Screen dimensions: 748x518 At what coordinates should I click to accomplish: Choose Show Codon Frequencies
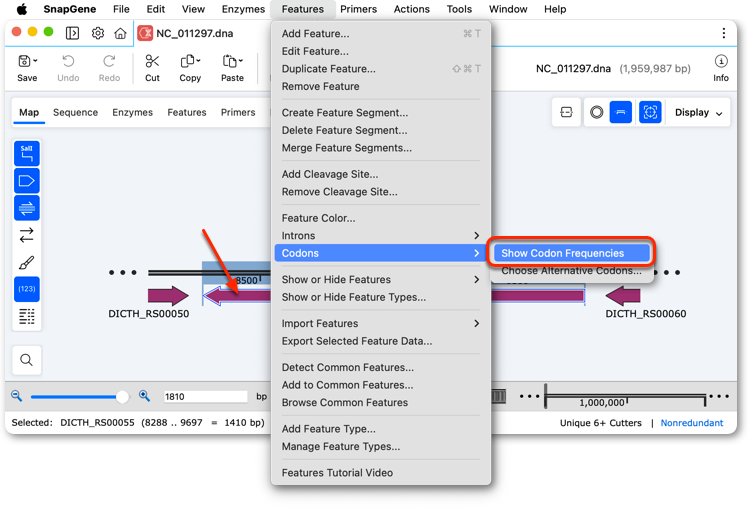(x=571, y=253)
